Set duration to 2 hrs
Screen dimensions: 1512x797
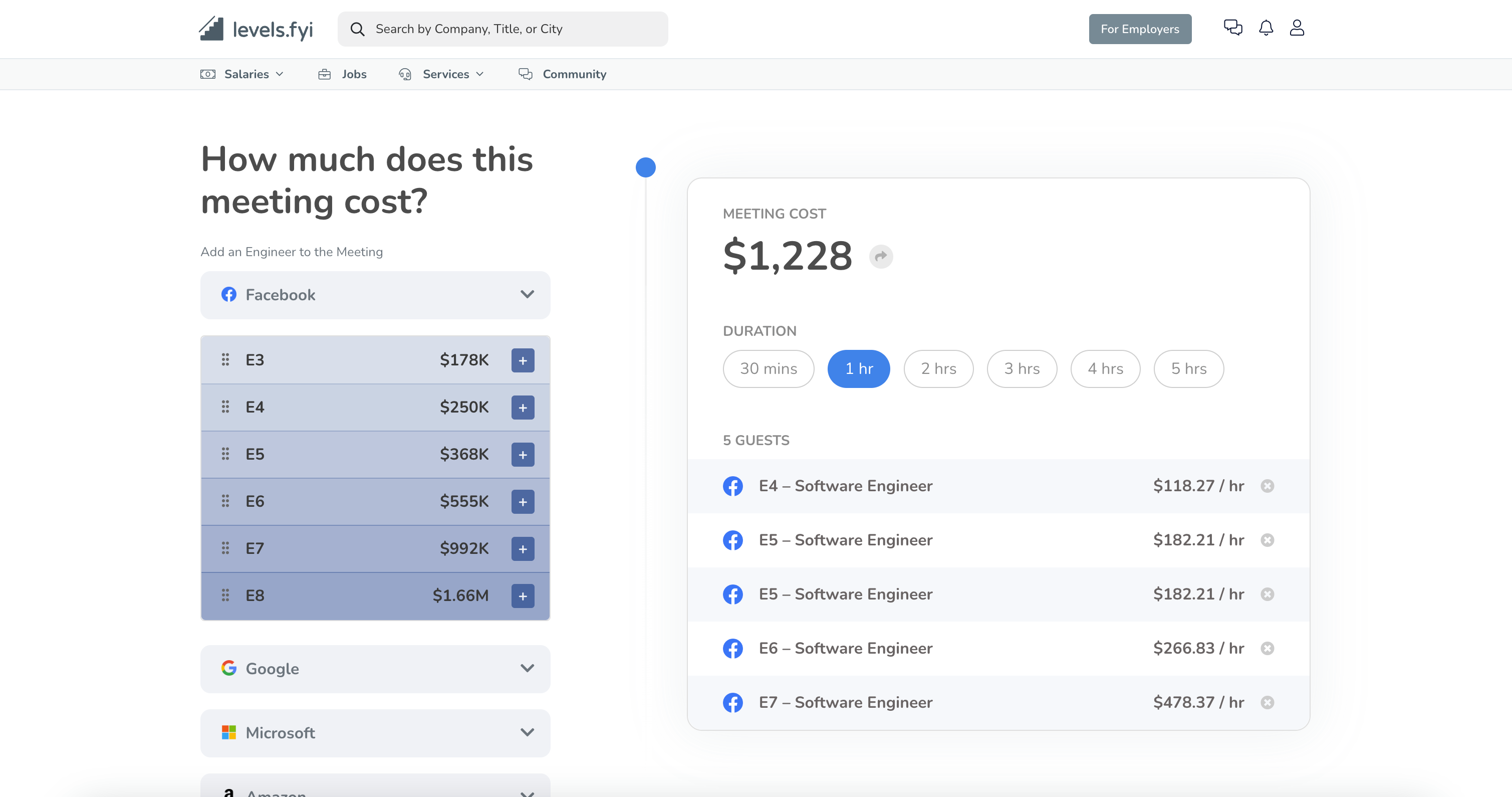click(x=938, y=369)
